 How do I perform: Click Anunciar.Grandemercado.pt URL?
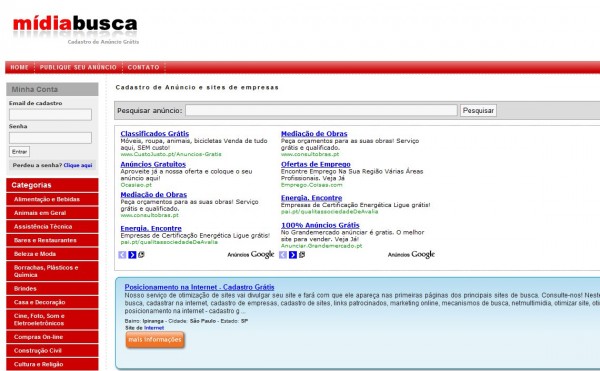321,246
